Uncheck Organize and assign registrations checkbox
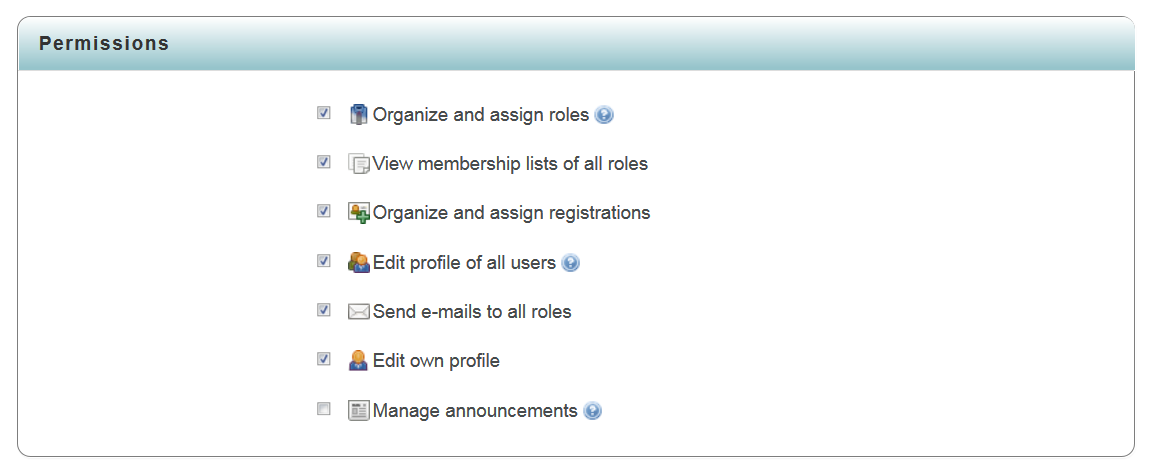 (324, 211)
